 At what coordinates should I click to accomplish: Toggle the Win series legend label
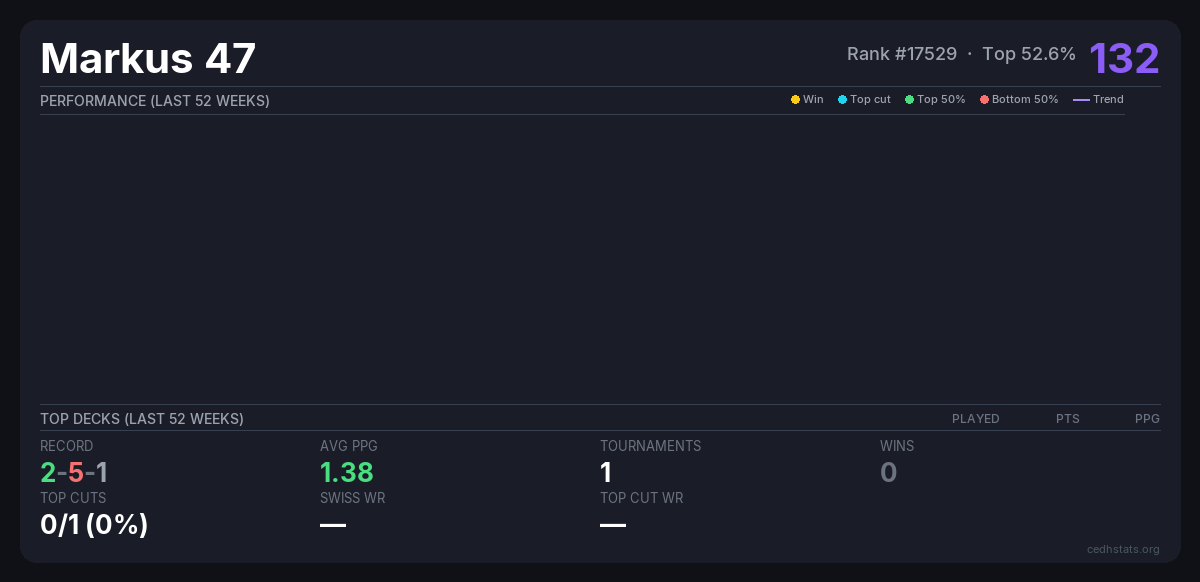point(813,100)
